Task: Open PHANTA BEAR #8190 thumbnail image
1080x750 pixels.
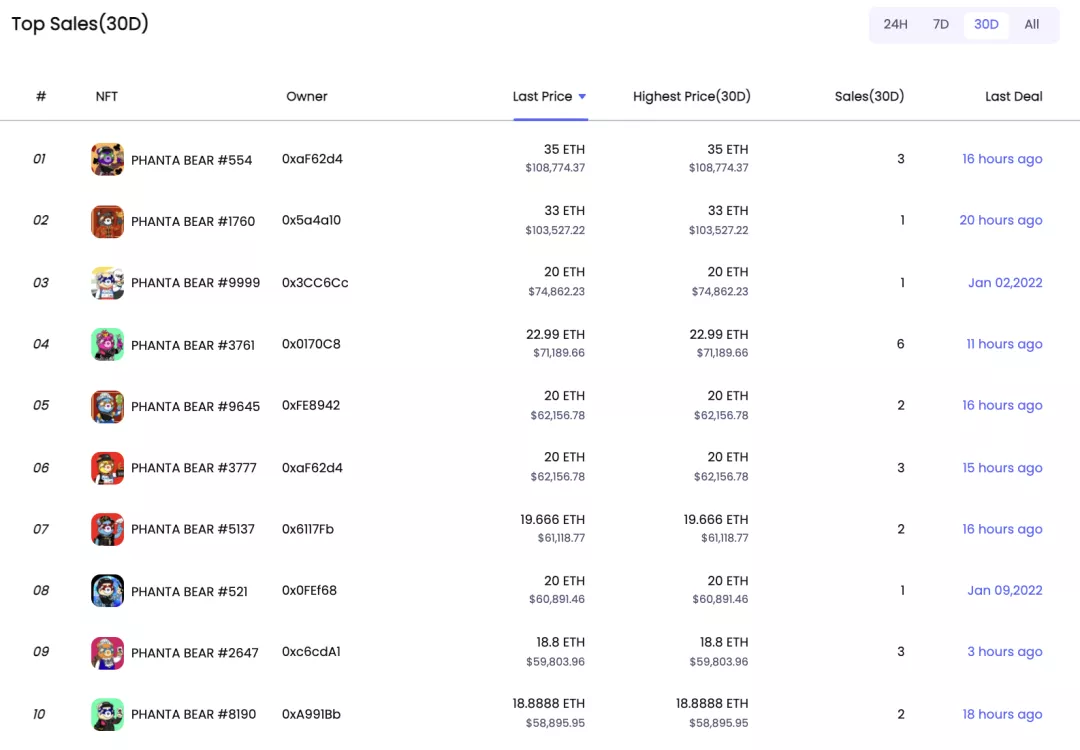Action: [107, 714]
